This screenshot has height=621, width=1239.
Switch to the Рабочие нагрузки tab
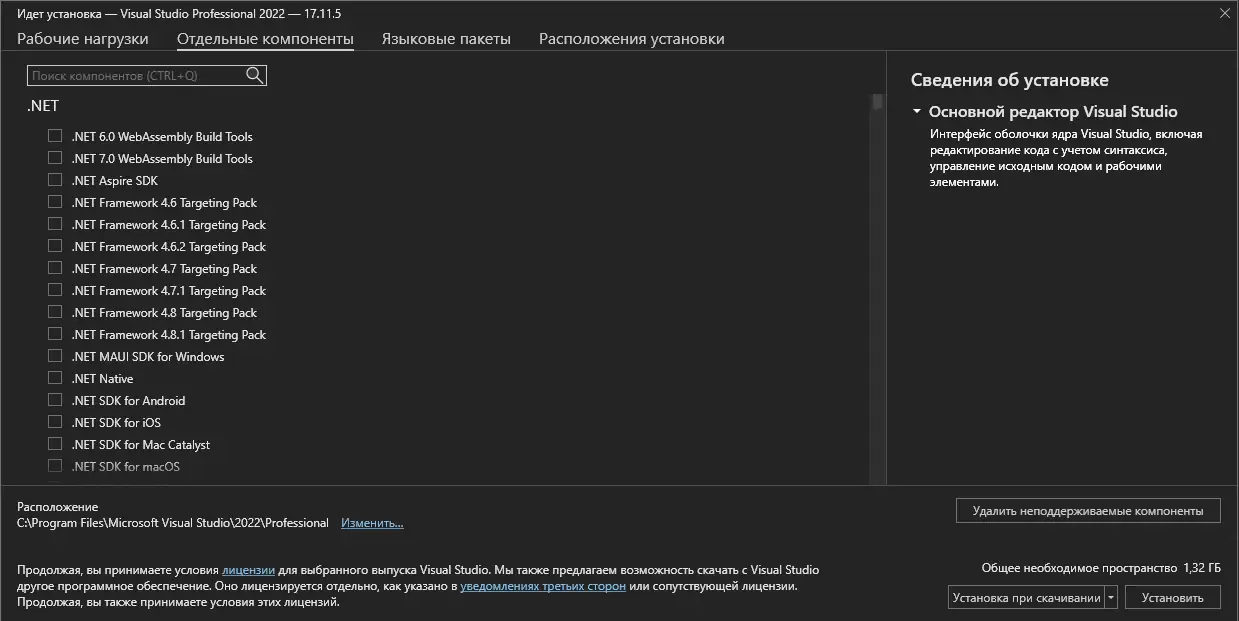[83, 39]
